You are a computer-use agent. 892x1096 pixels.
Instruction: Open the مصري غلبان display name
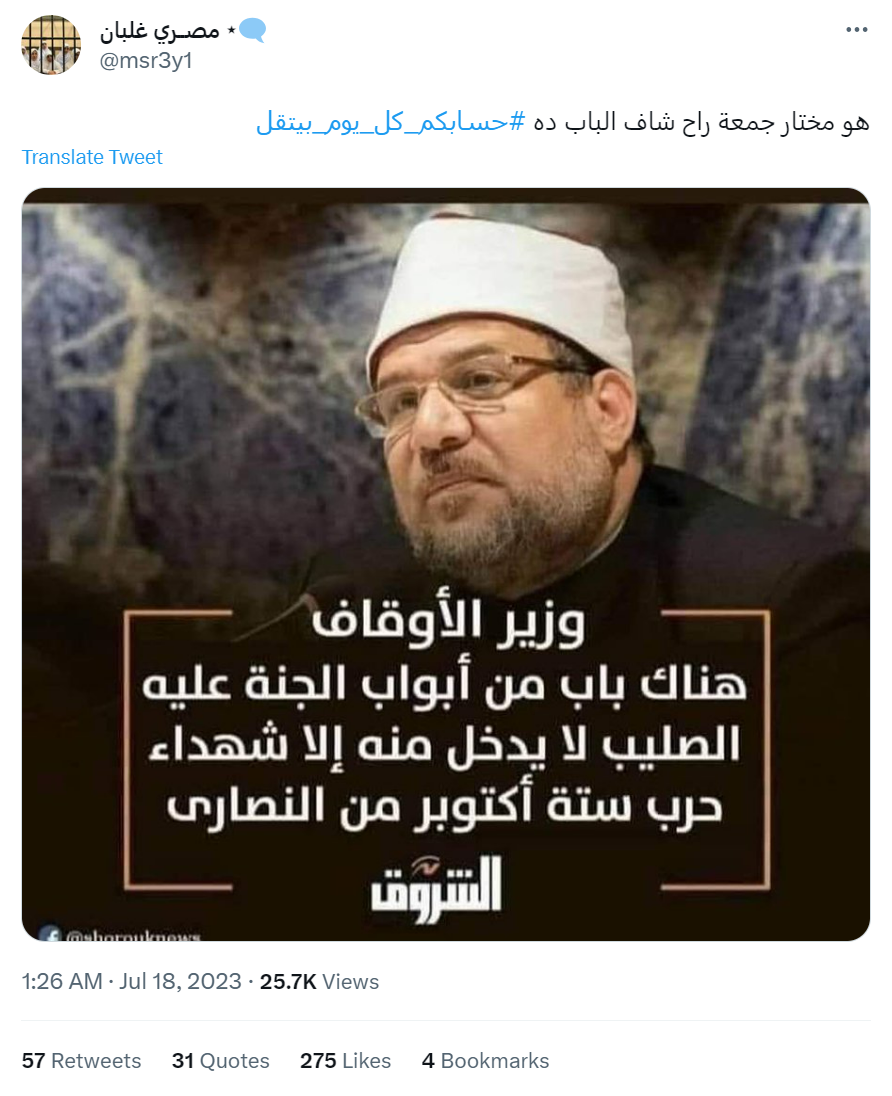click(160, 31)
